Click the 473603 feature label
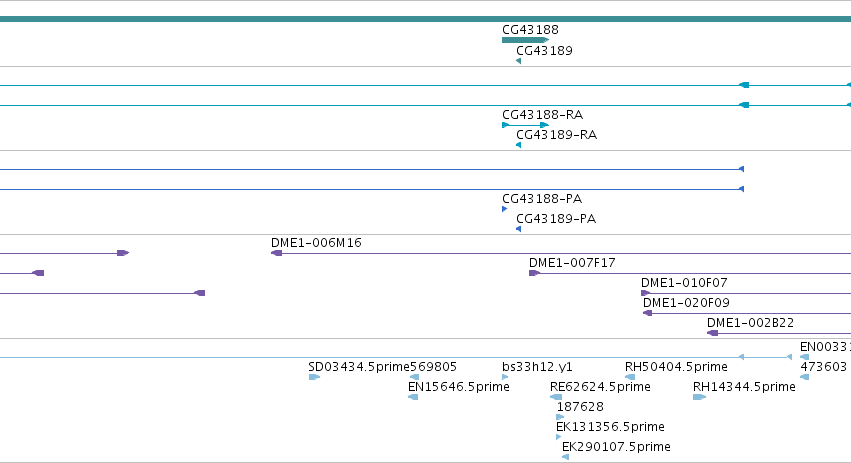Image resolution: width=851 pixels, height=463 pixels. click(x=823, y=367)
